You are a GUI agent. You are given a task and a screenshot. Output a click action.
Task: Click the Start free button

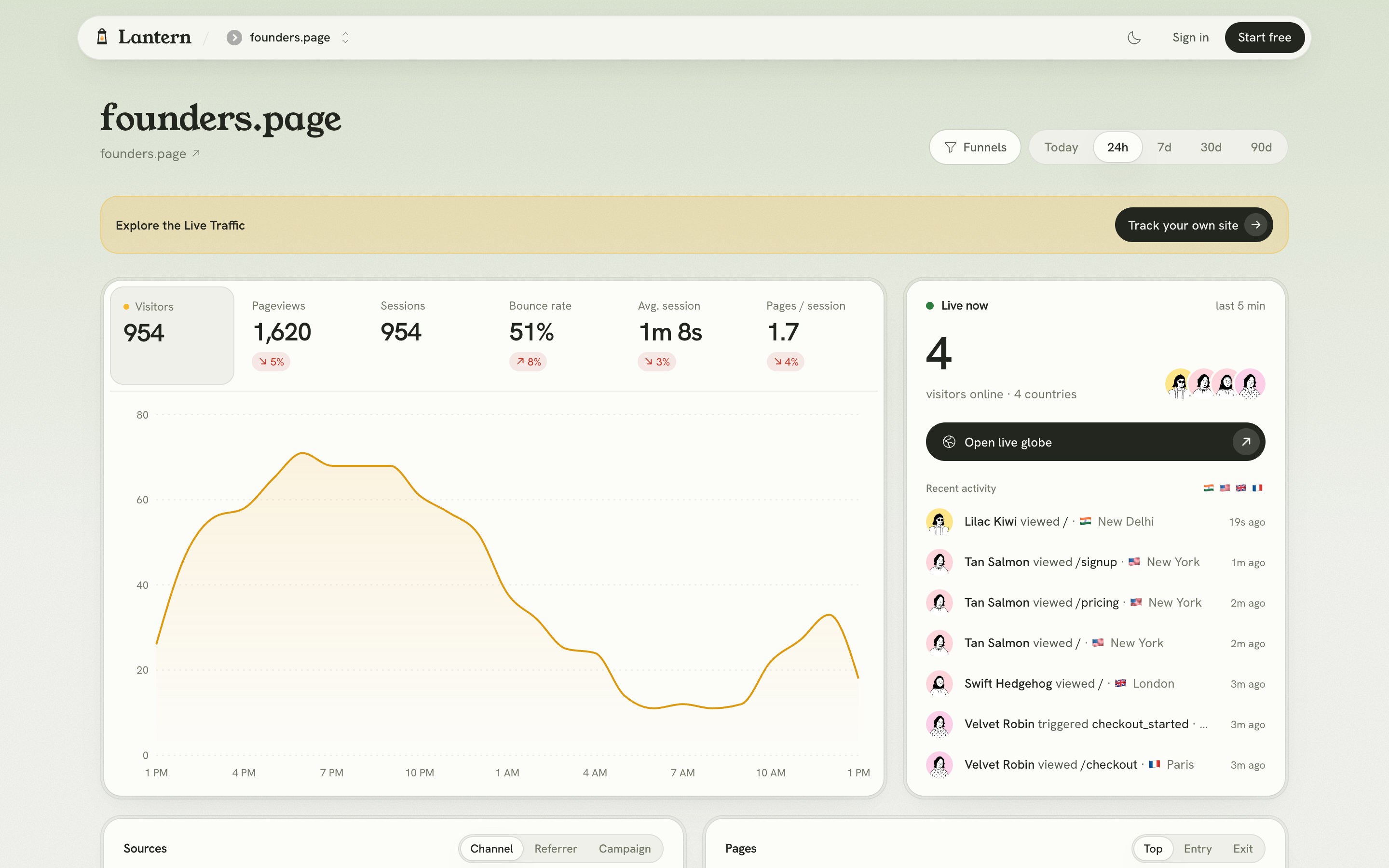(x=1265, y=37)
